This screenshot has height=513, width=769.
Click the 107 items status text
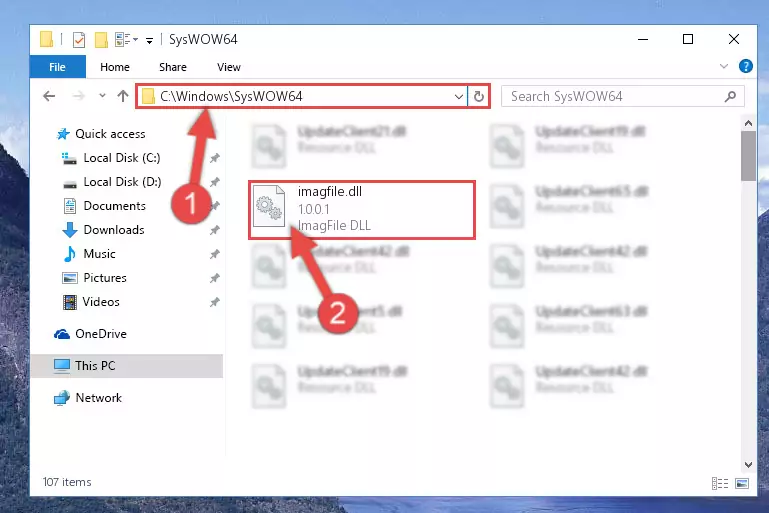pos(67,482)
